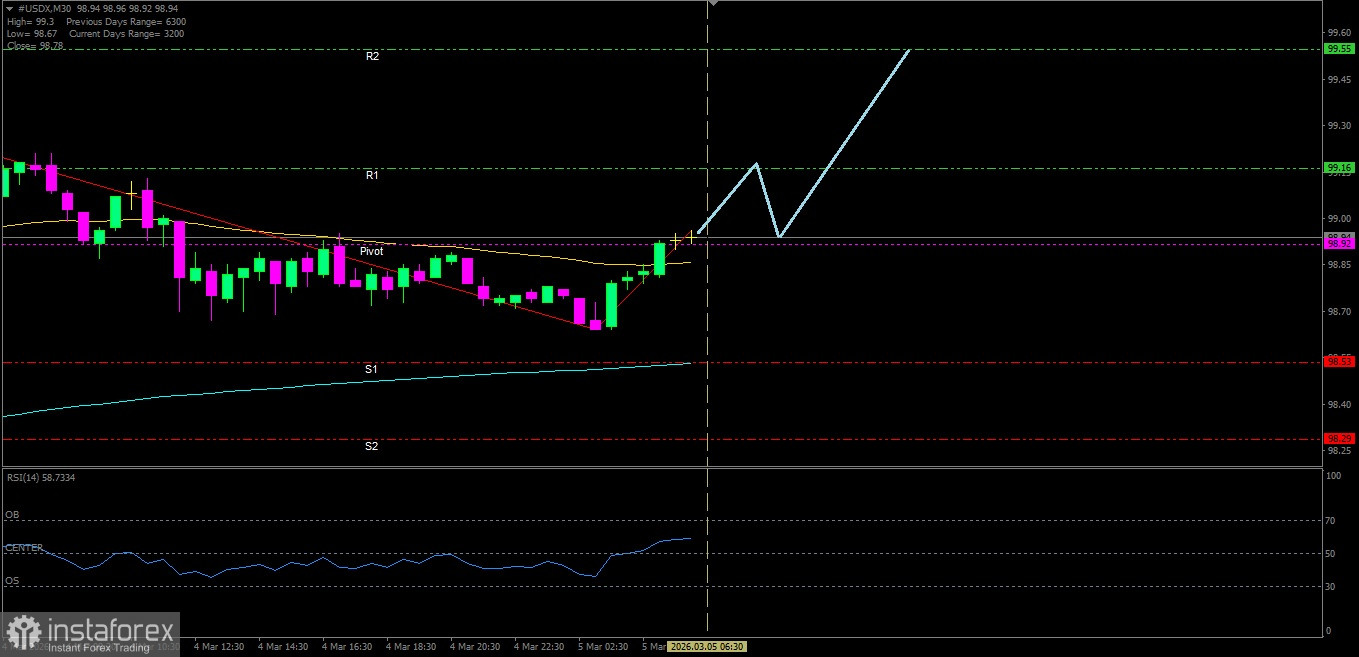Click 98.85 on the price scale
Viewport: 1359px width, 657px height.
point(1338,265)
